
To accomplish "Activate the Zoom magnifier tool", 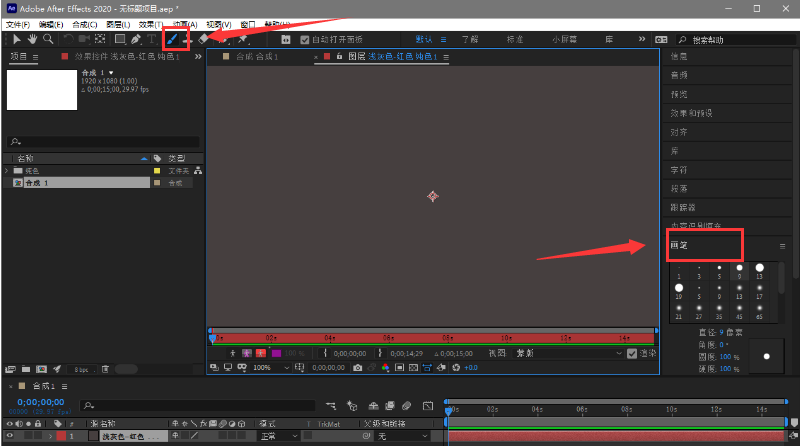I will coord(48,39).
